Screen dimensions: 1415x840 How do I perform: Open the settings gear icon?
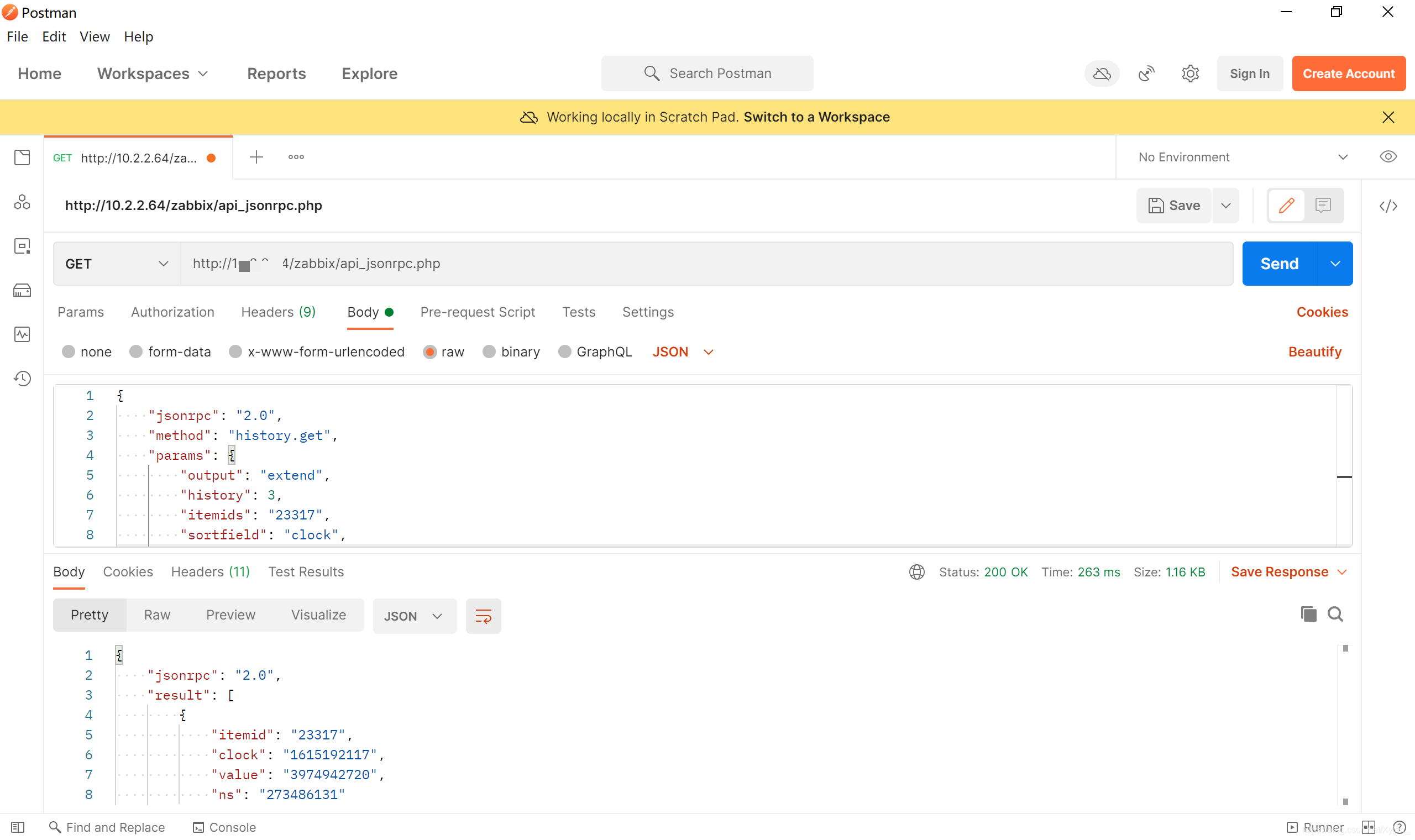[x=1190, y=73]
